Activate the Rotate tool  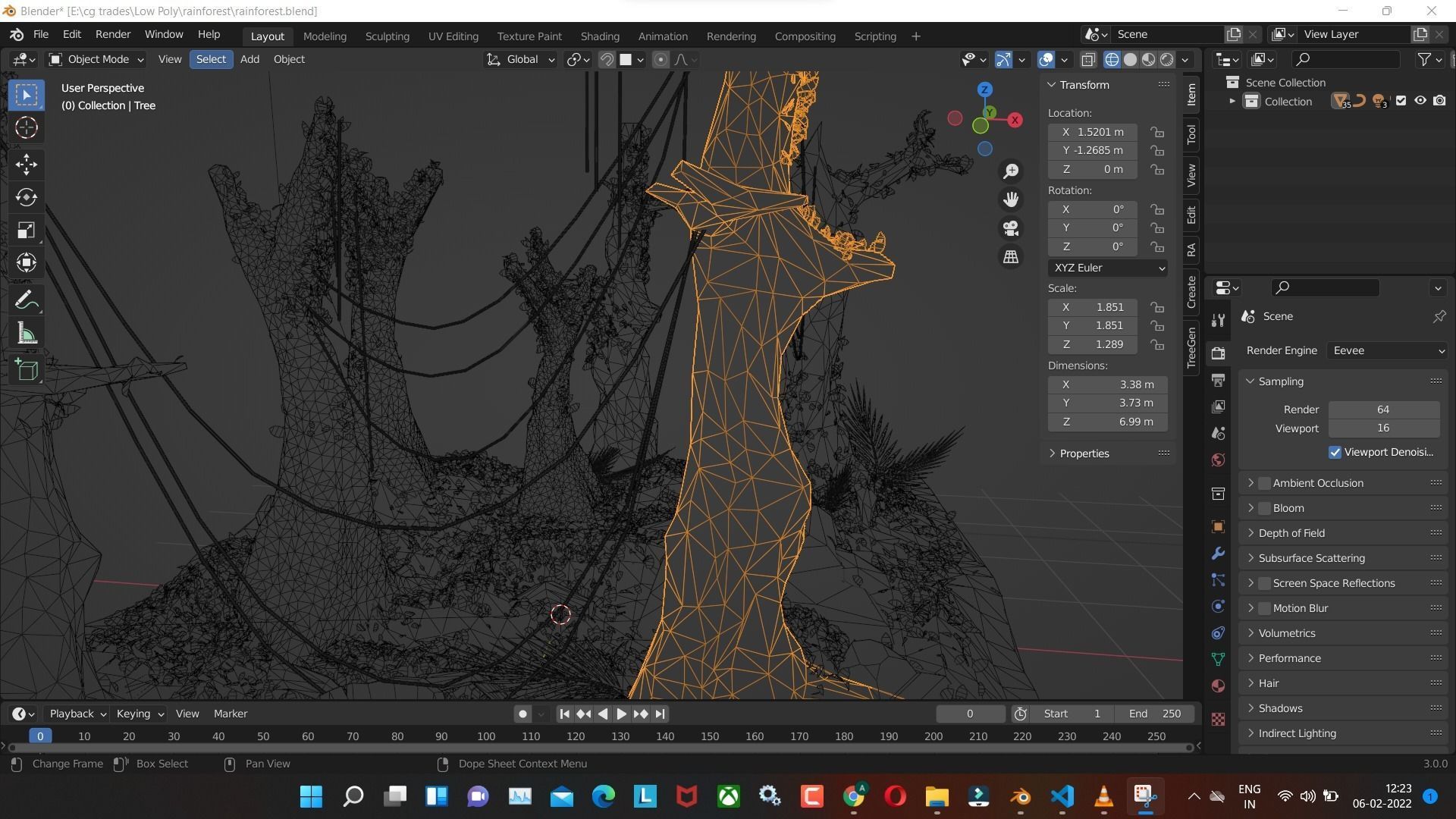(x=27, y=198)
